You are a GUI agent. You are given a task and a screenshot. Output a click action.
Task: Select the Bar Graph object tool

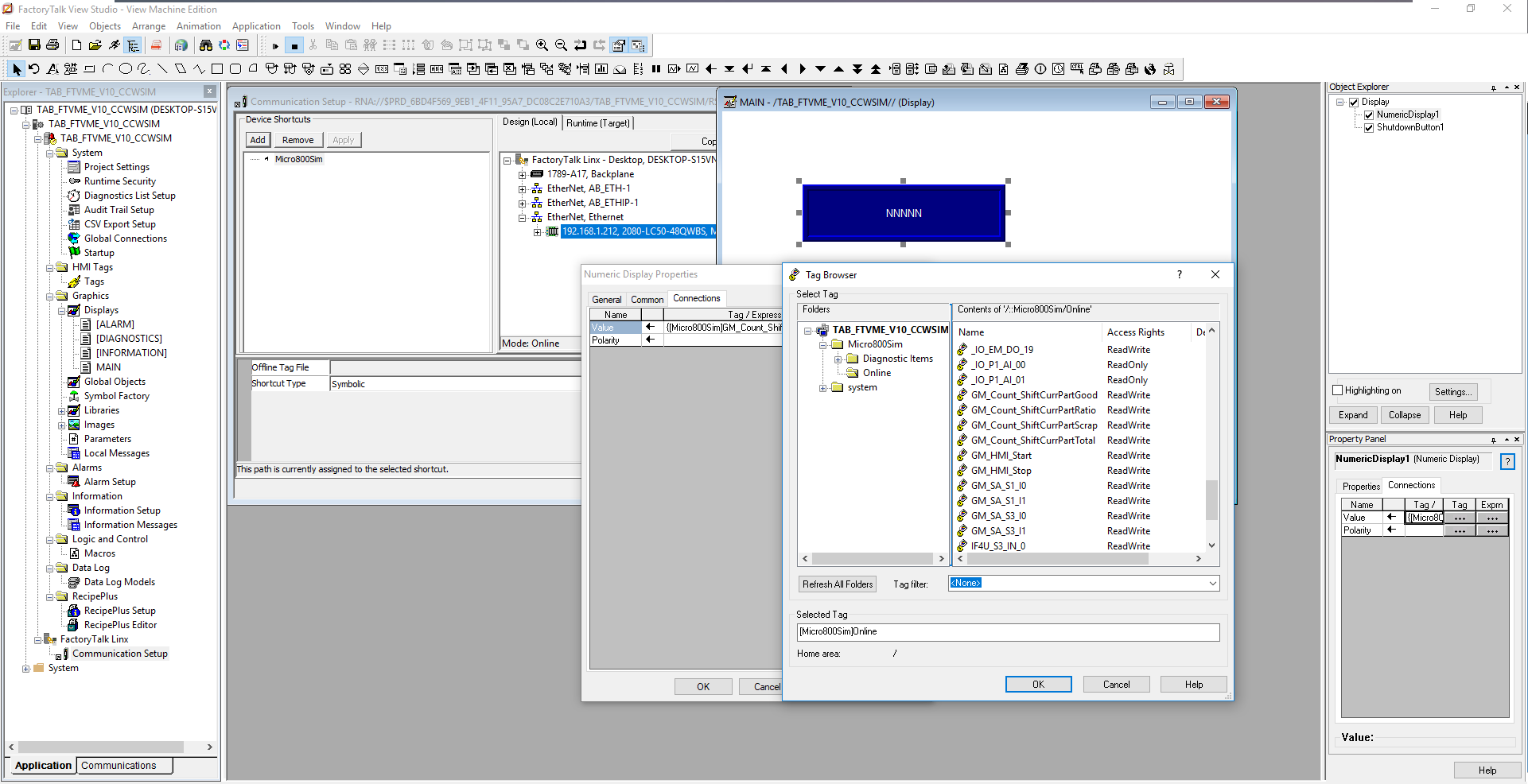pyautogui.click(x=601, y=69)
